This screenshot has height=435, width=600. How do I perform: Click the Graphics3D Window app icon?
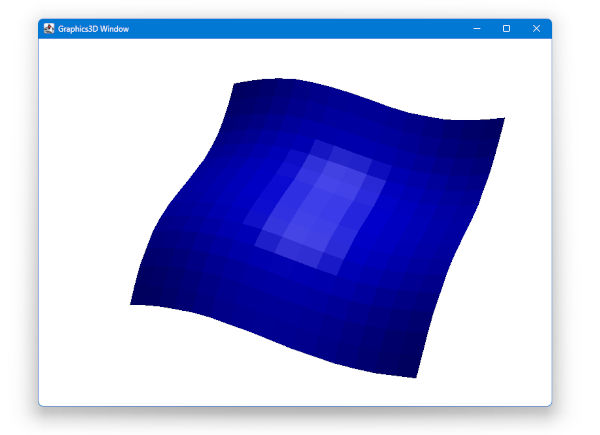click(49, 29)
